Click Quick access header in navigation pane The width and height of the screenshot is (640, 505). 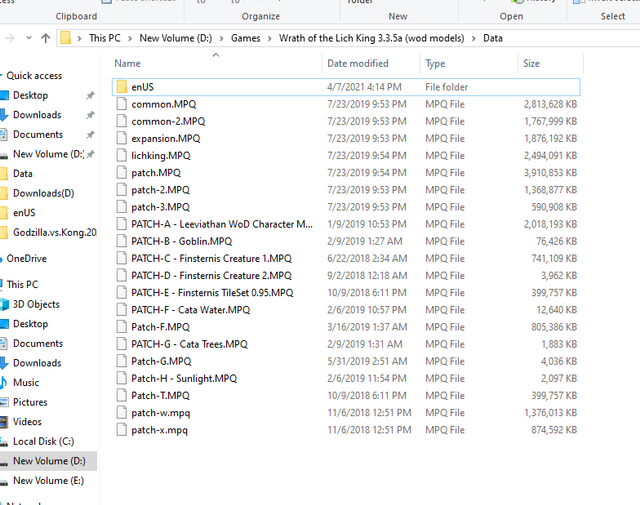(x=34, y=76)
